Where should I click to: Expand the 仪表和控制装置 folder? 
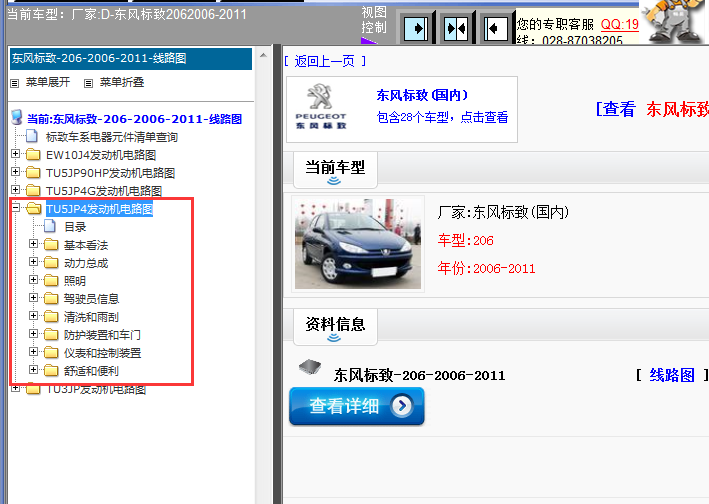pos(33,352)
